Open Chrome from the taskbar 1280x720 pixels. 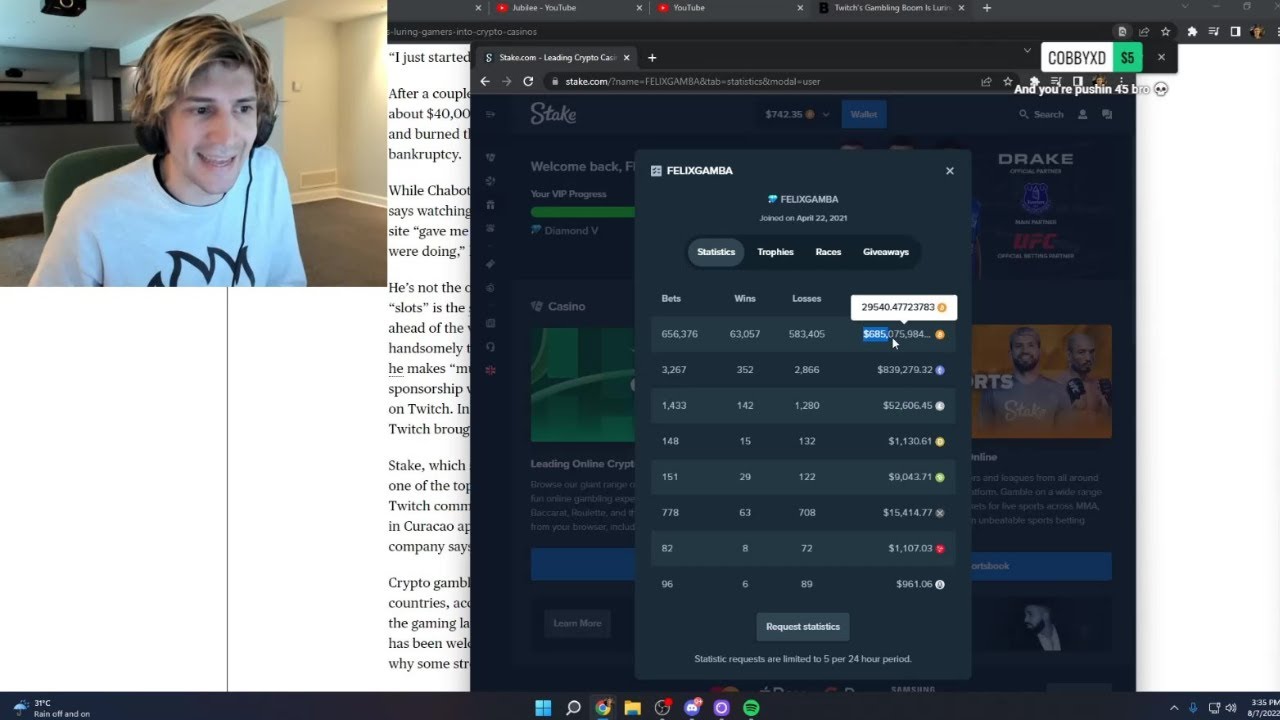pos(603,708)
